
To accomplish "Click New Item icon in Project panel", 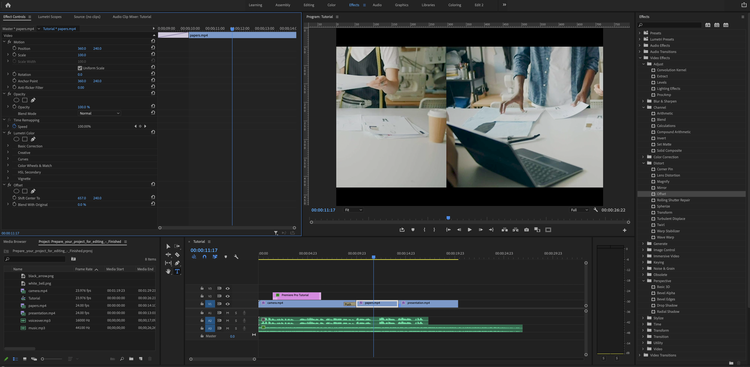I will [x=140, y=359].
